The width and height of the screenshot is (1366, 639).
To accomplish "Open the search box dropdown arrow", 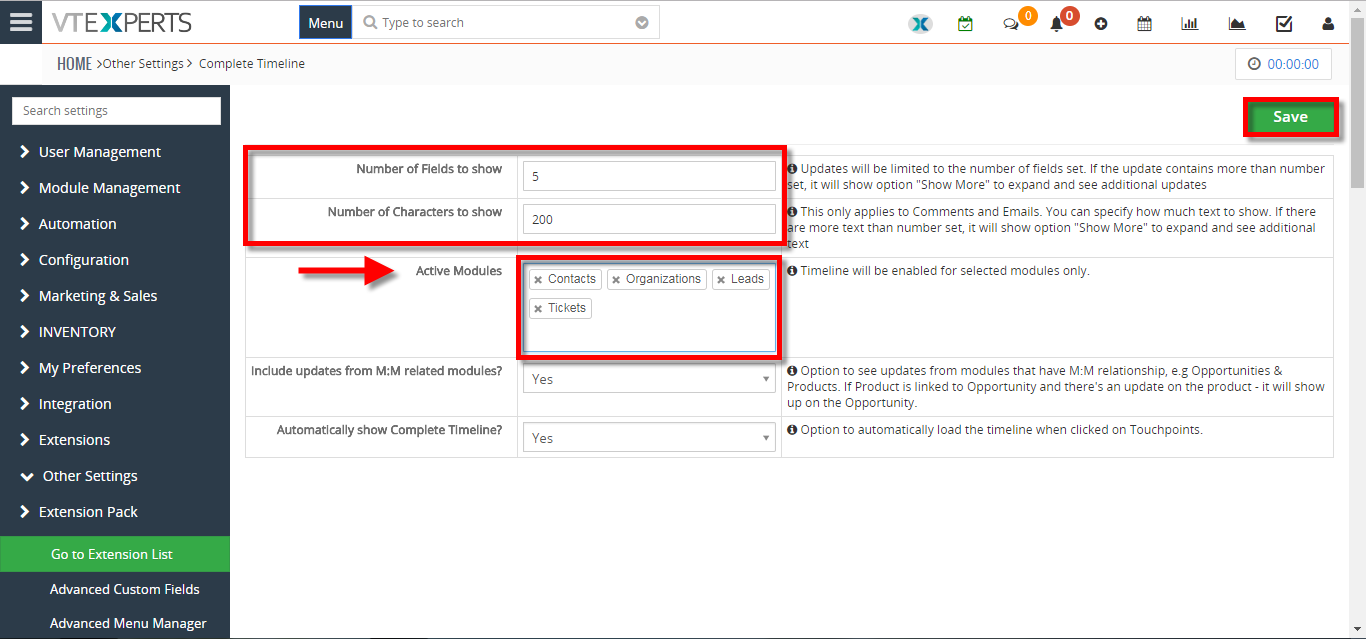I will 642,23.
